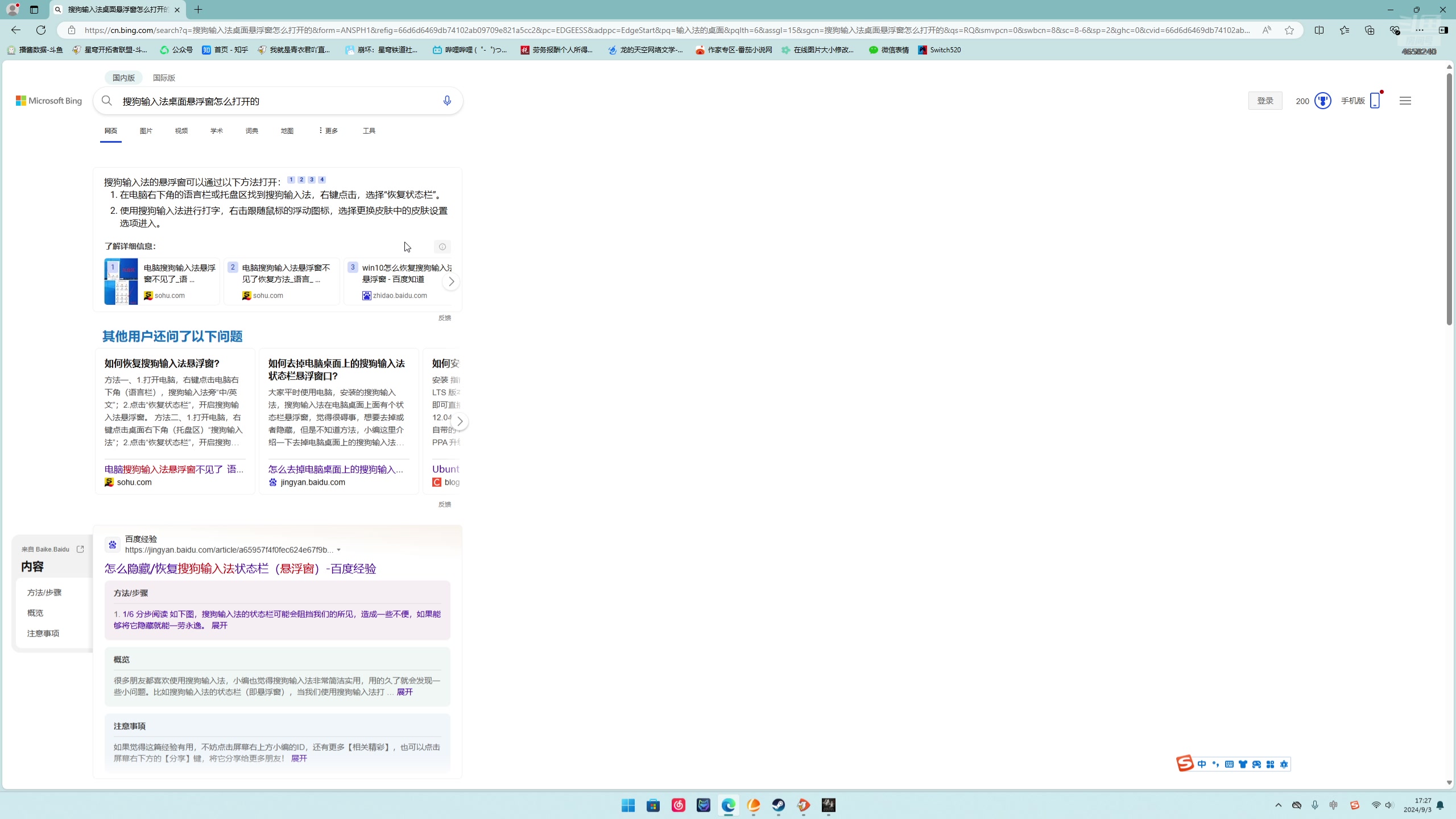Open source card 2 电脑搜狗输入法悬浮窗不见了恢复方法
Viewport: 1456px width, 819px height.
coord(282,282)
